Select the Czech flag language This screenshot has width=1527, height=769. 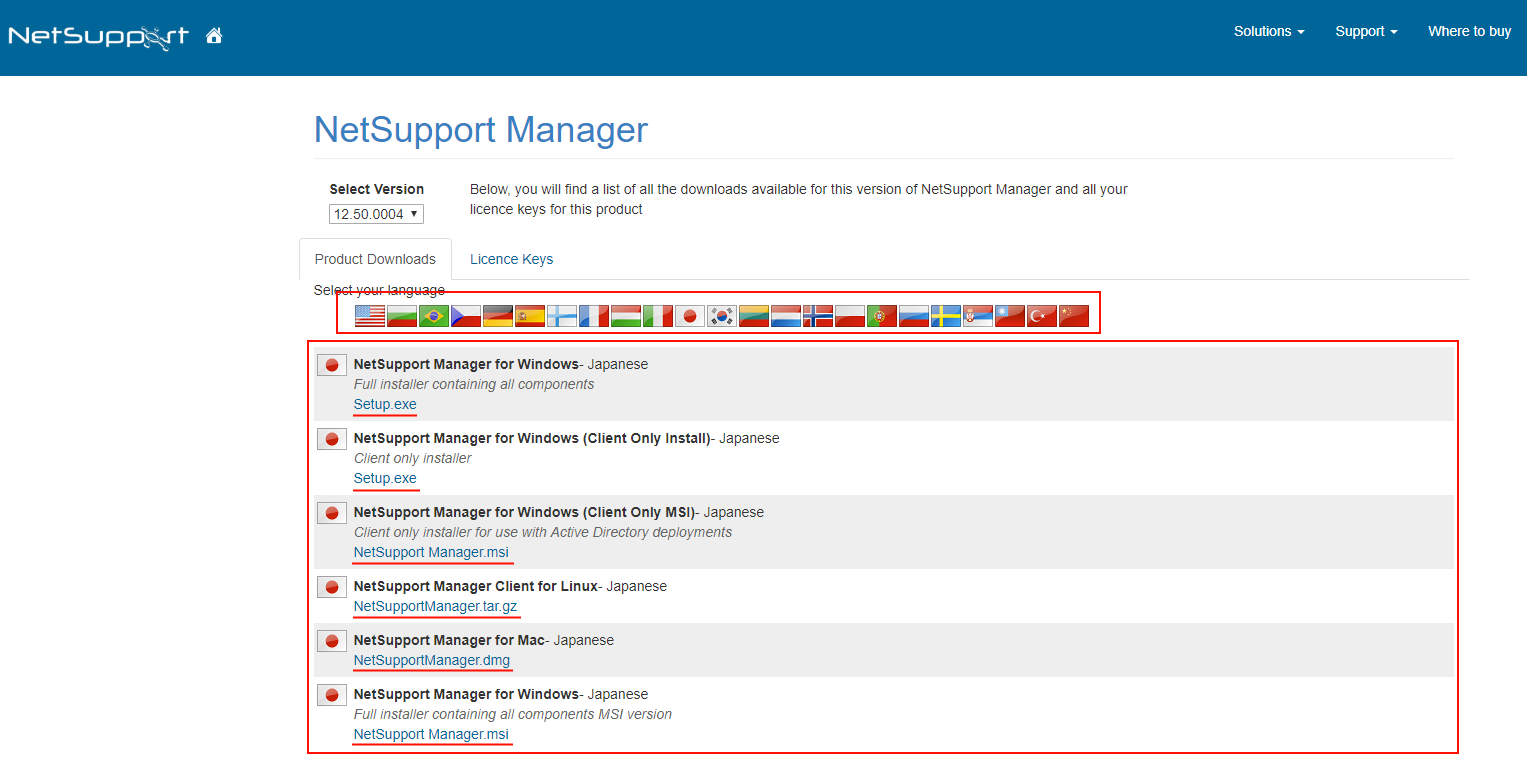(x=466, y=316)
